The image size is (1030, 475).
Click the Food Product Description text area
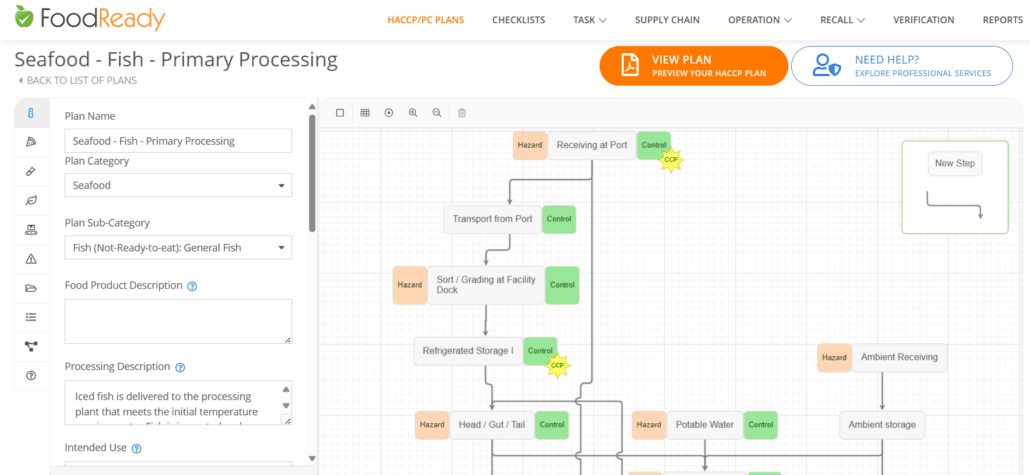tap(178, 321)
